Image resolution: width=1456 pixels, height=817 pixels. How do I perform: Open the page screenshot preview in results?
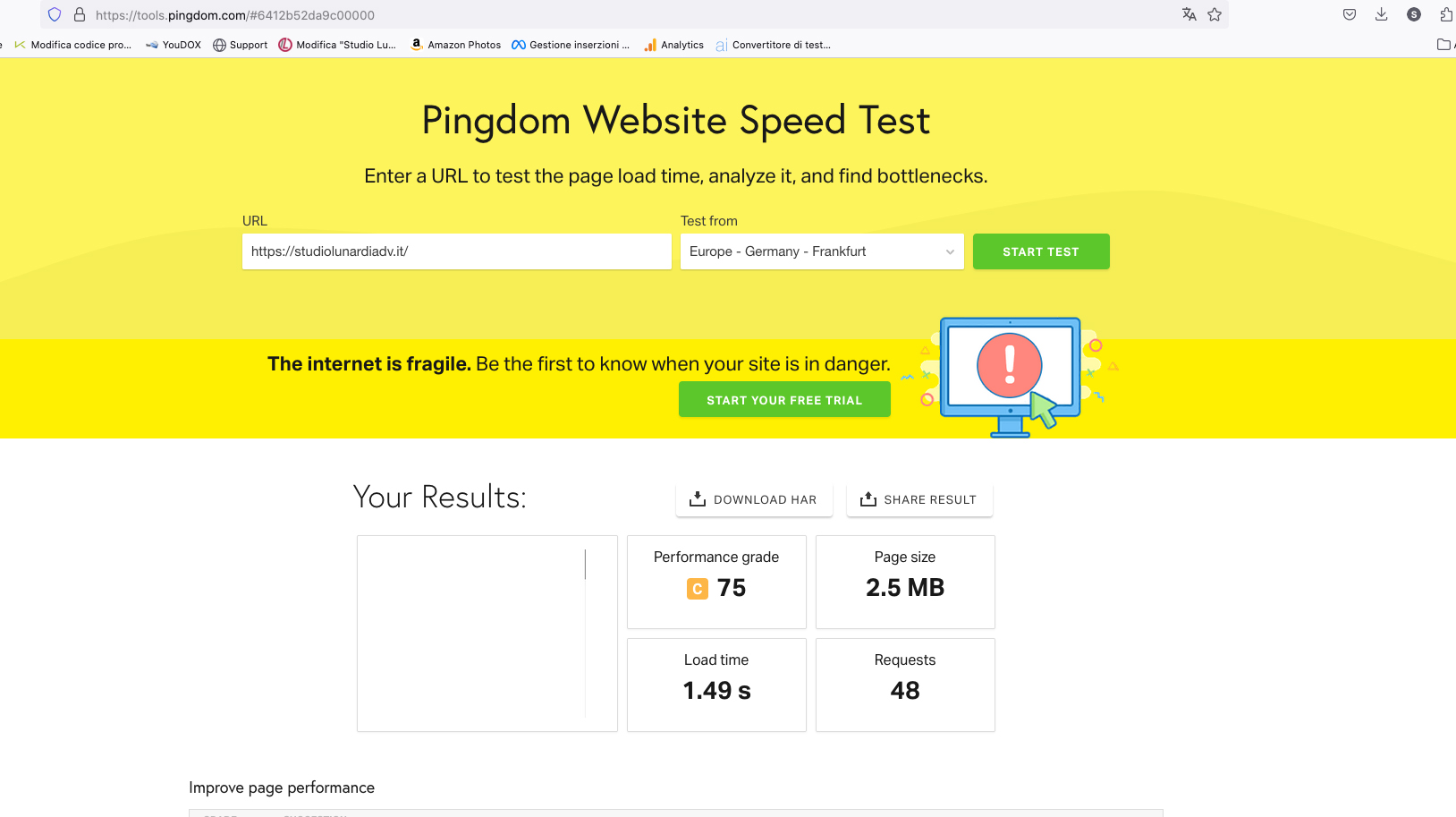(x=487, y=634)
